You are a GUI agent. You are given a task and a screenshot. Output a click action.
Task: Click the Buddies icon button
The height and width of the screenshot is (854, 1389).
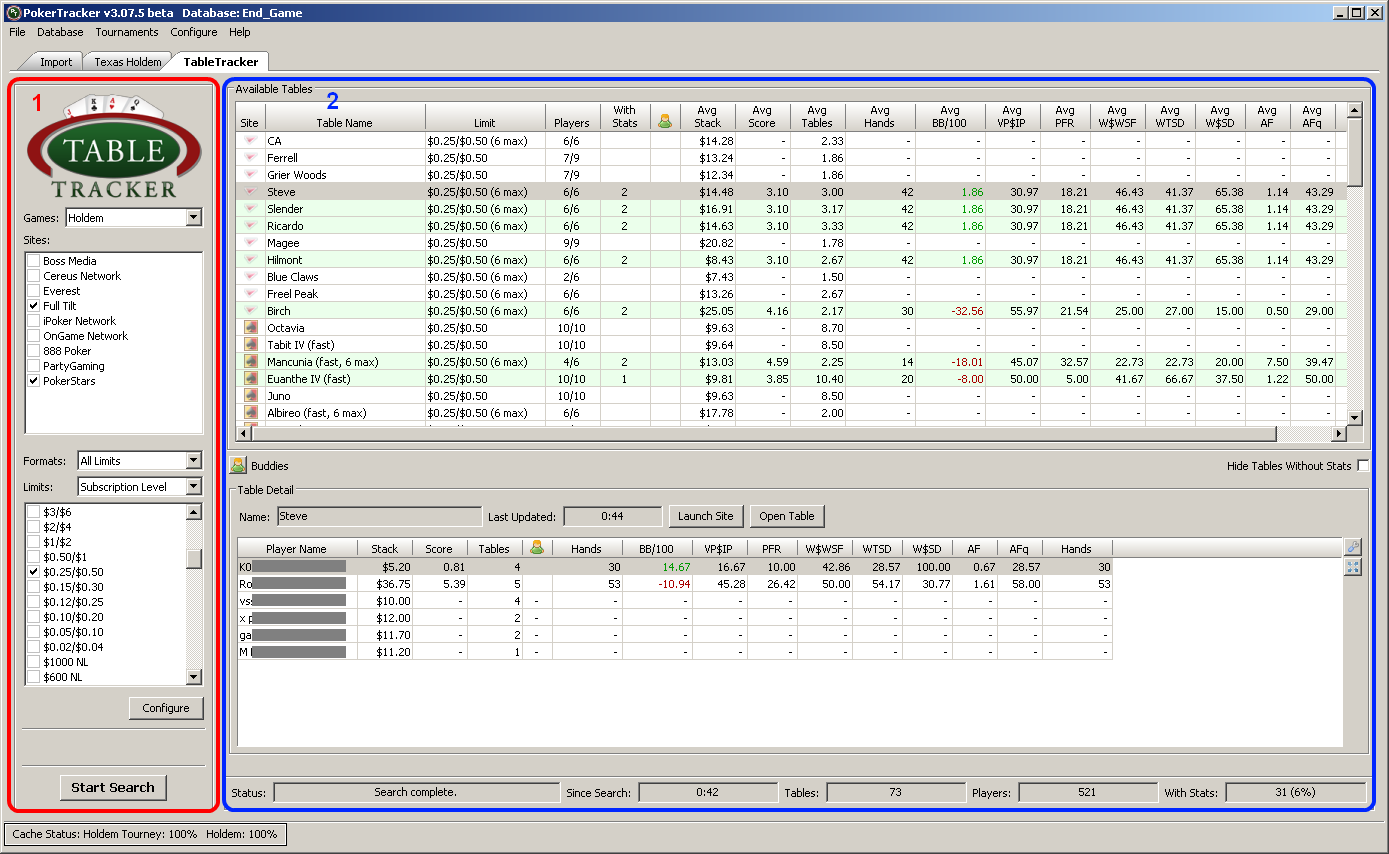[x=238, y=465]
